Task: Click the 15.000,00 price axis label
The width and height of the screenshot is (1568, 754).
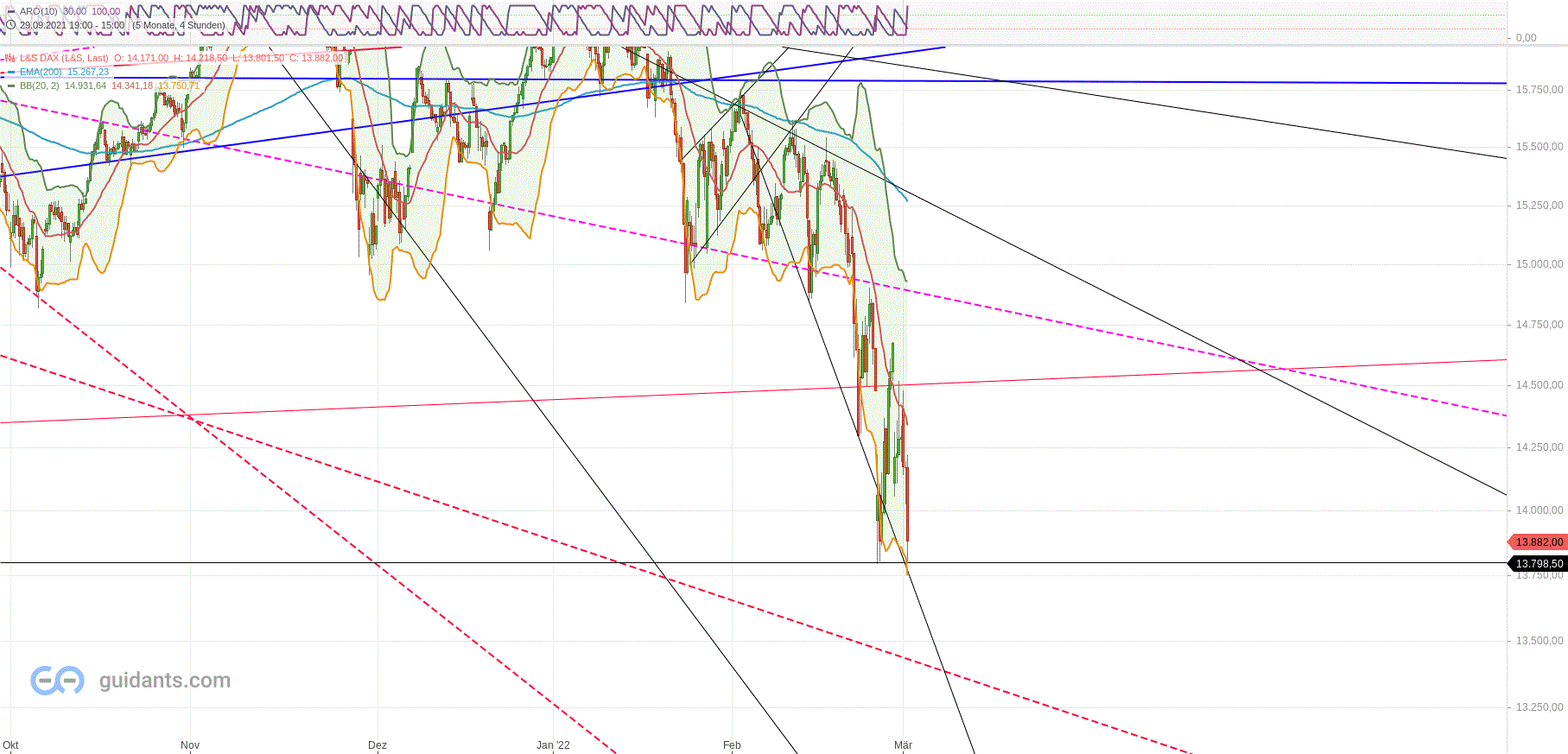Action: click(1539, 264)
